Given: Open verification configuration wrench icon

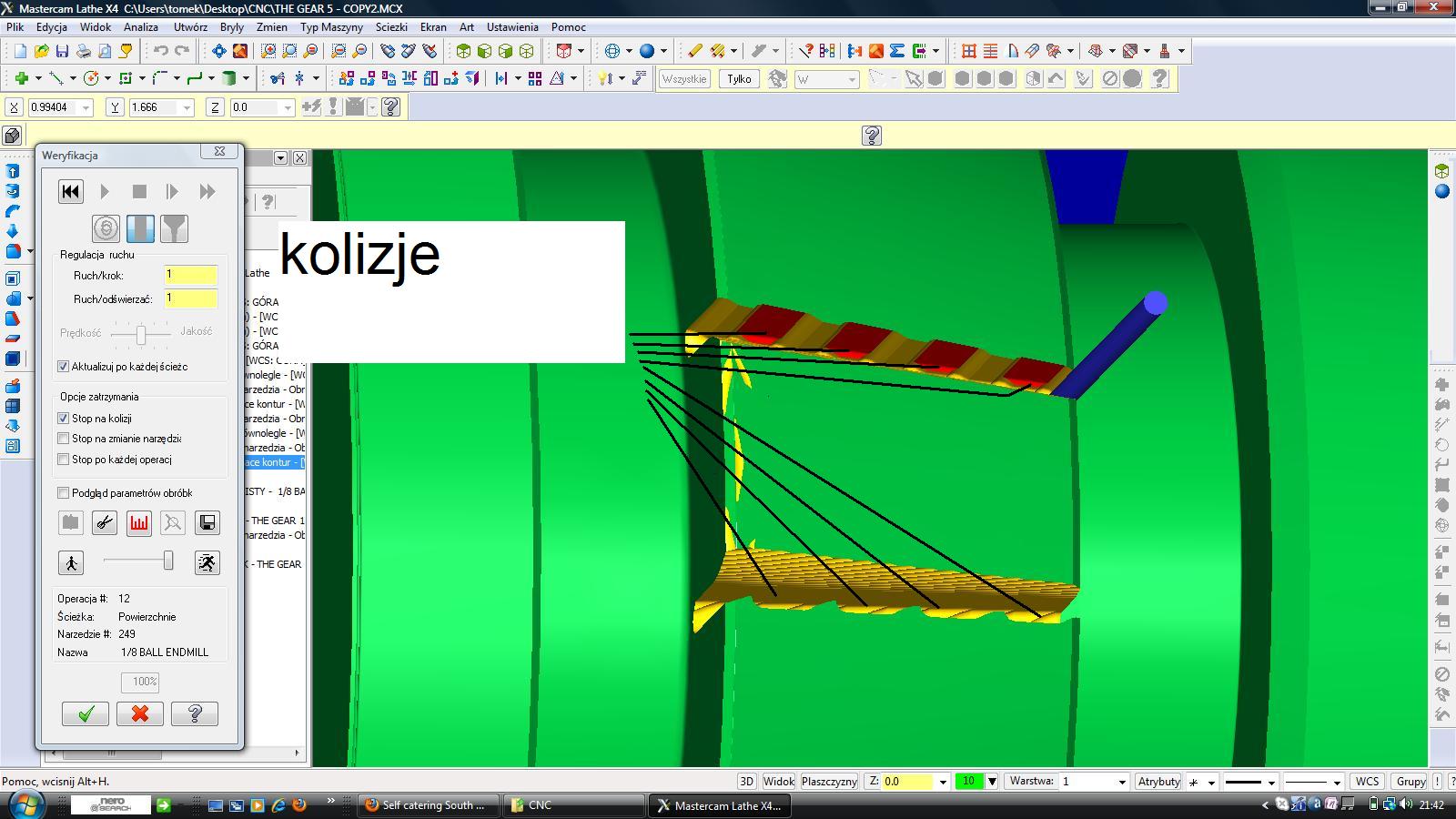Looking at the screenshot, I should point(105,522).
